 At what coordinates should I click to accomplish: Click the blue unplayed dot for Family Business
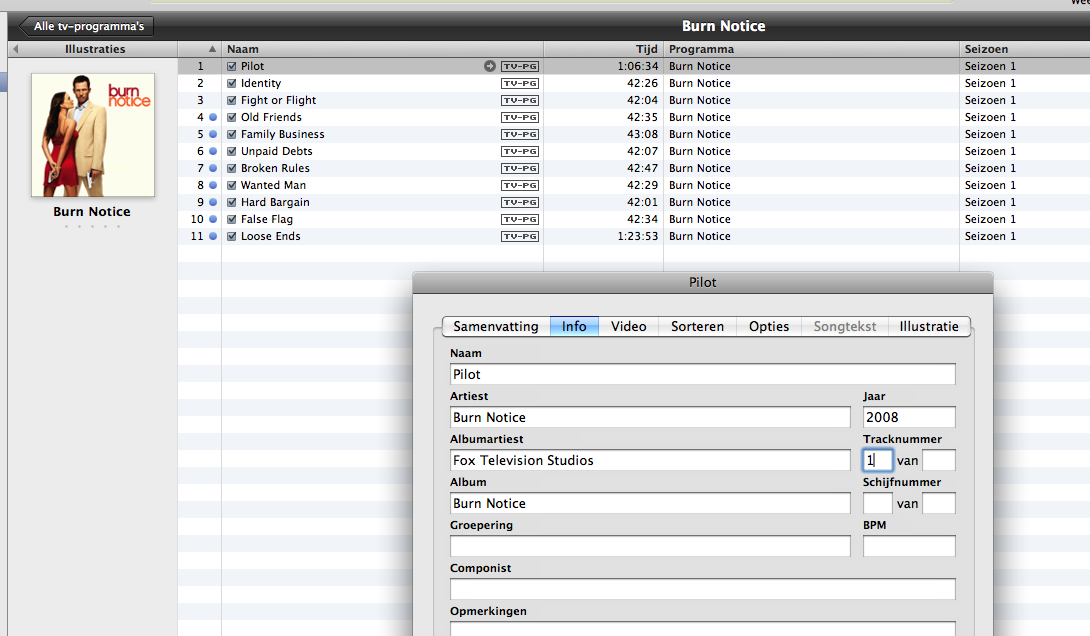[x=213, y=134]
